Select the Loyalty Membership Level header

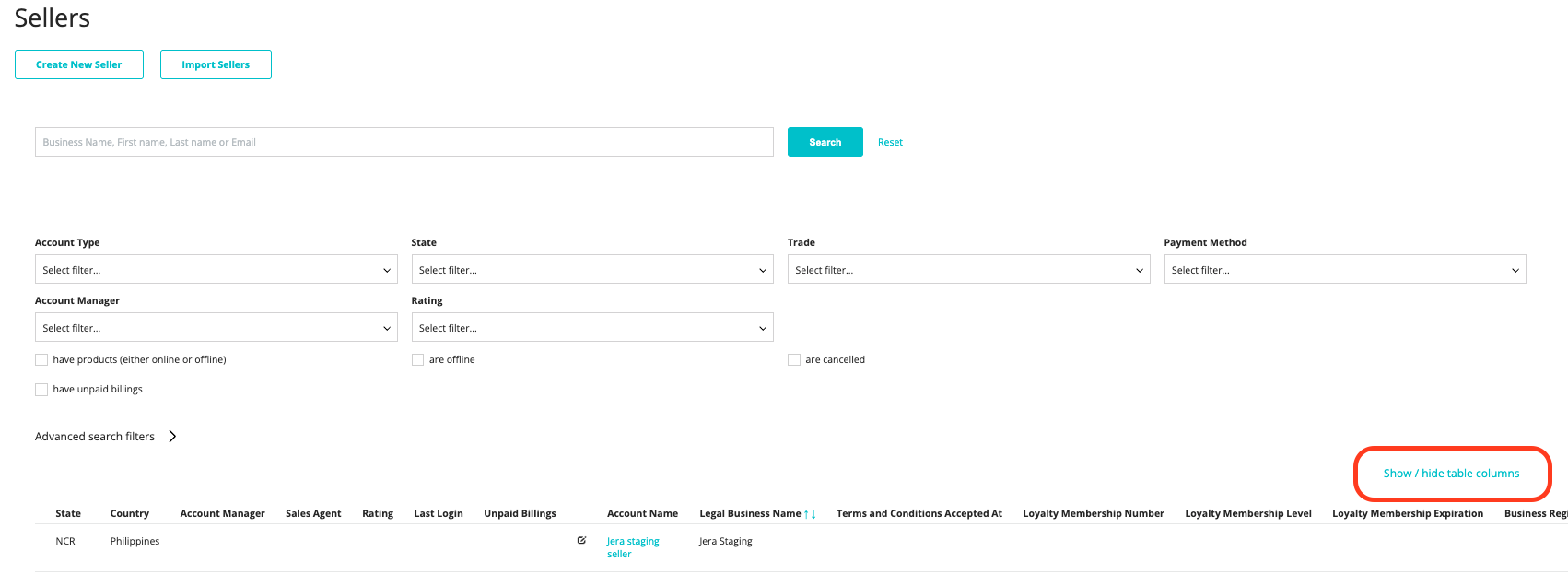[x=1248, y=514]
